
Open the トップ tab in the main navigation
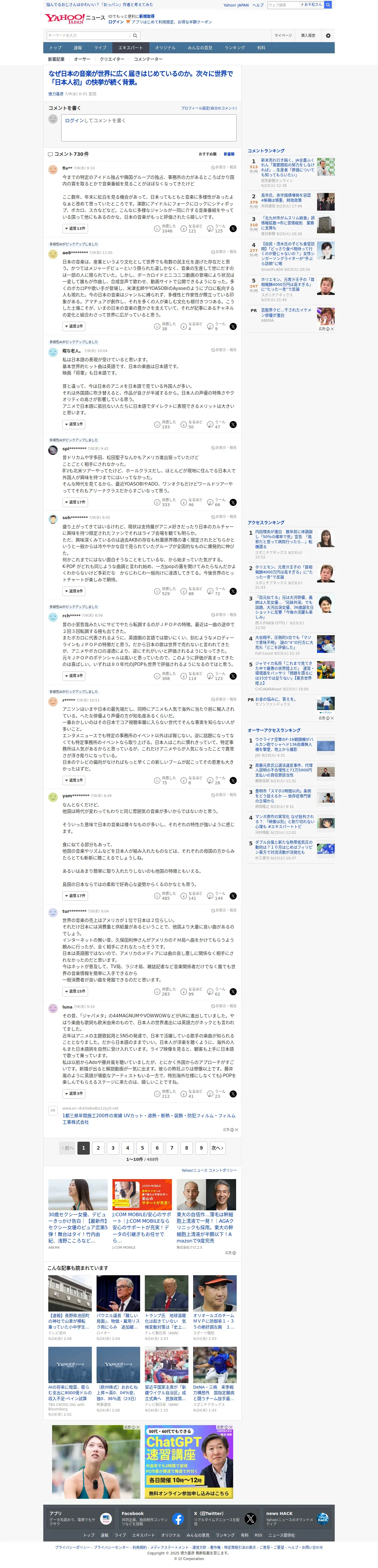click(x=55, y=47)
